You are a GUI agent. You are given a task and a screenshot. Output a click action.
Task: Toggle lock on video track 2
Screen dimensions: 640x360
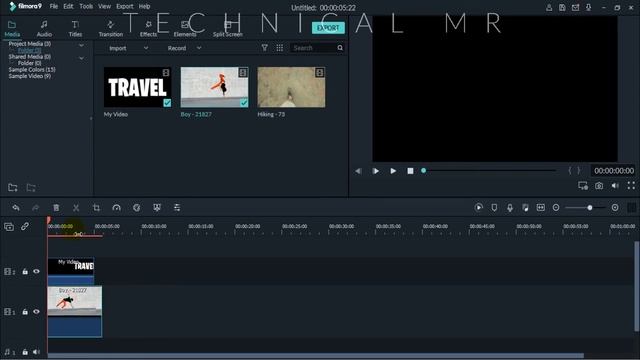(x=25, y=271)
